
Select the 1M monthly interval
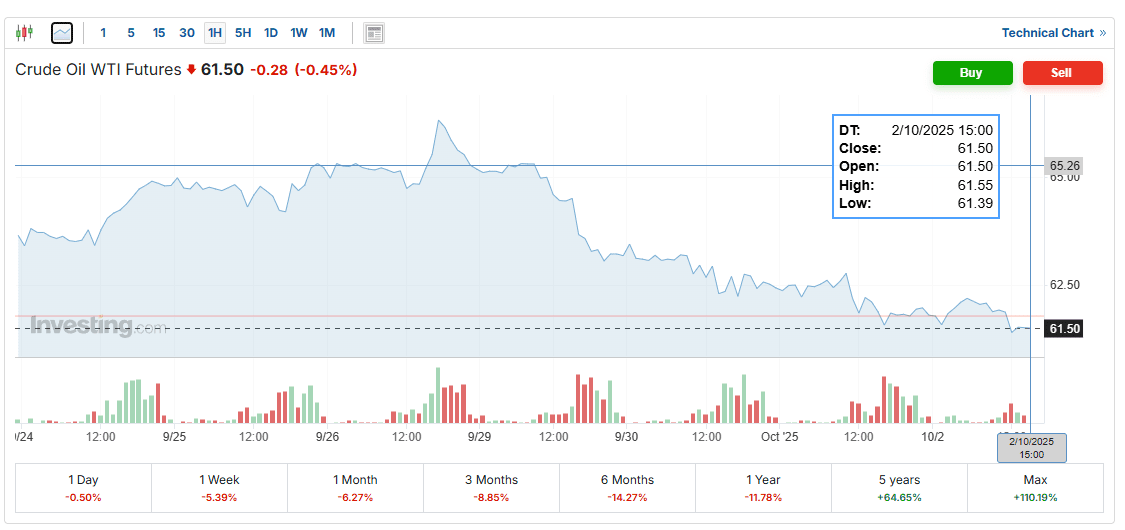[x=327, y=33]
